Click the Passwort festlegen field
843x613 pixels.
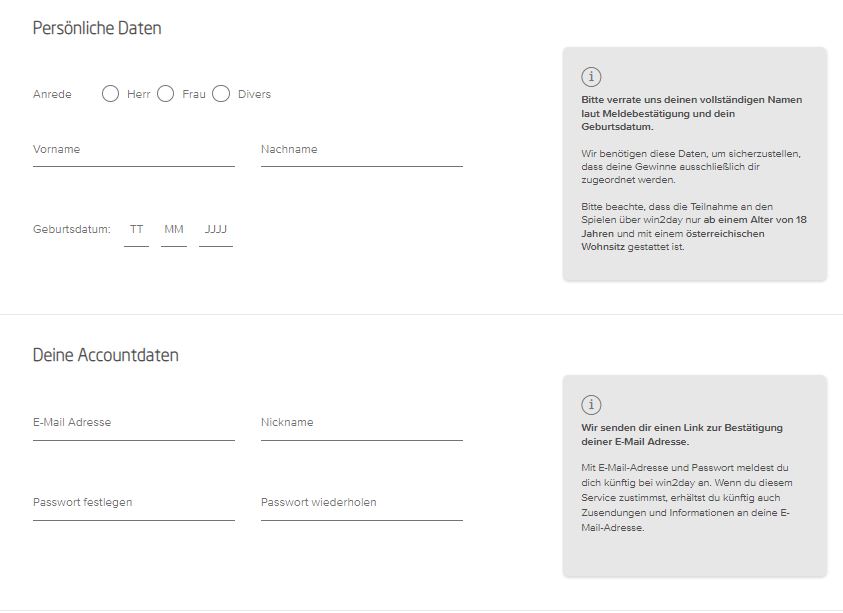coord(133,503)
